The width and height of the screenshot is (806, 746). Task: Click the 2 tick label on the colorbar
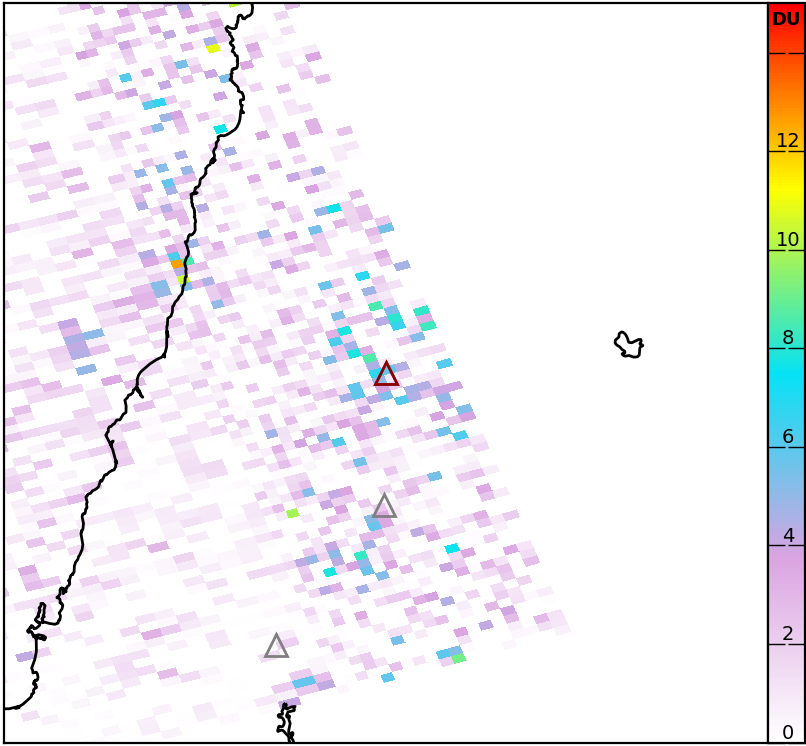788,634
